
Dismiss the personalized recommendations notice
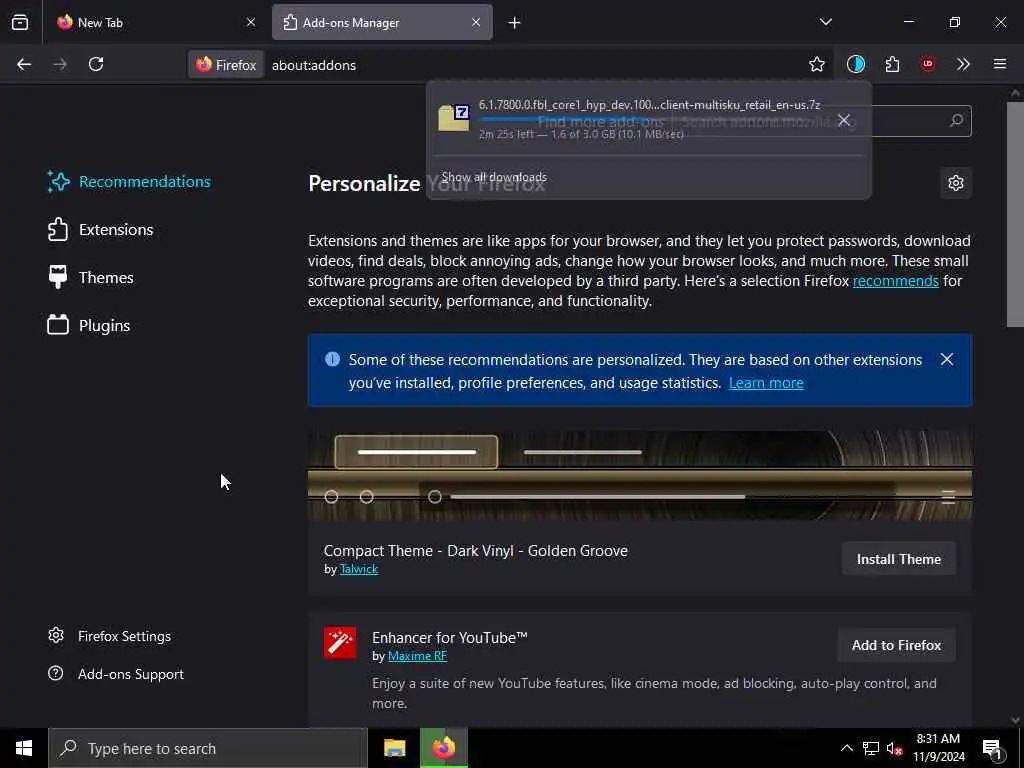947,359
